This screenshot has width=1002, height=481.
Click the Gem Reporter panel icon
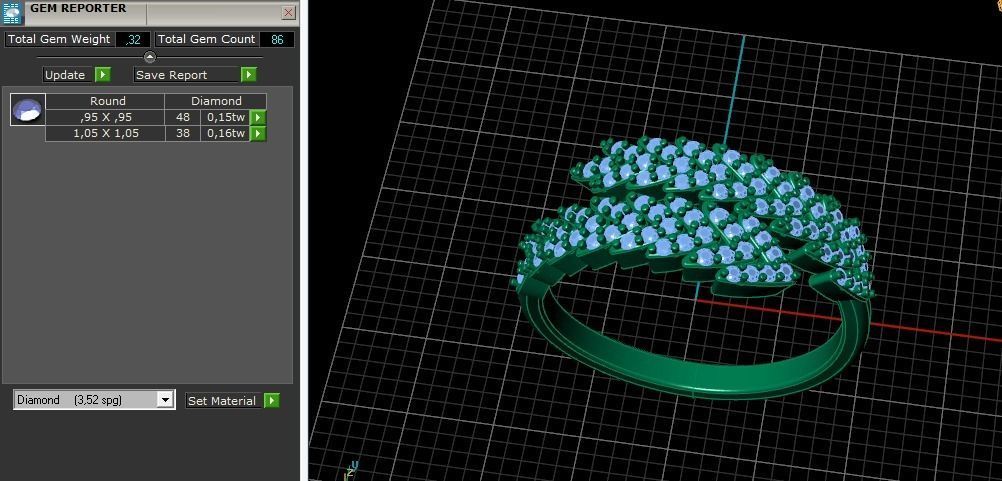pyautogui.click(x=13, y=13)
